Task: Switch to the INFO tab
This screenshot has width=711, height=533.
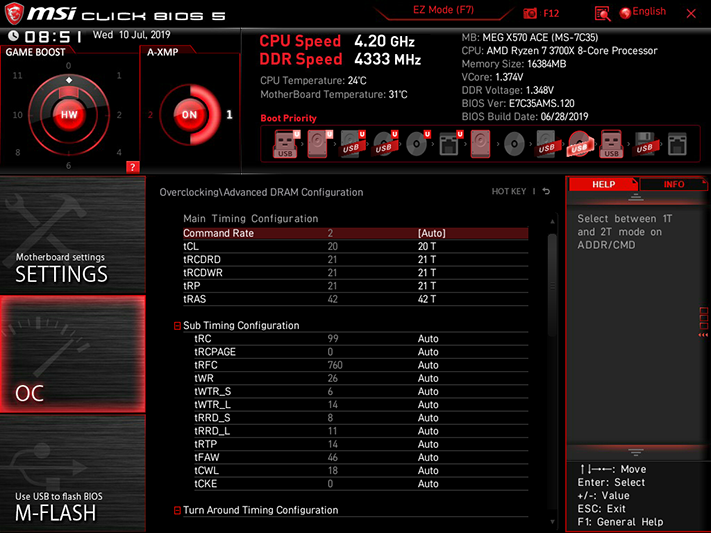Action: pyautogui.click(x=673, y=184)
